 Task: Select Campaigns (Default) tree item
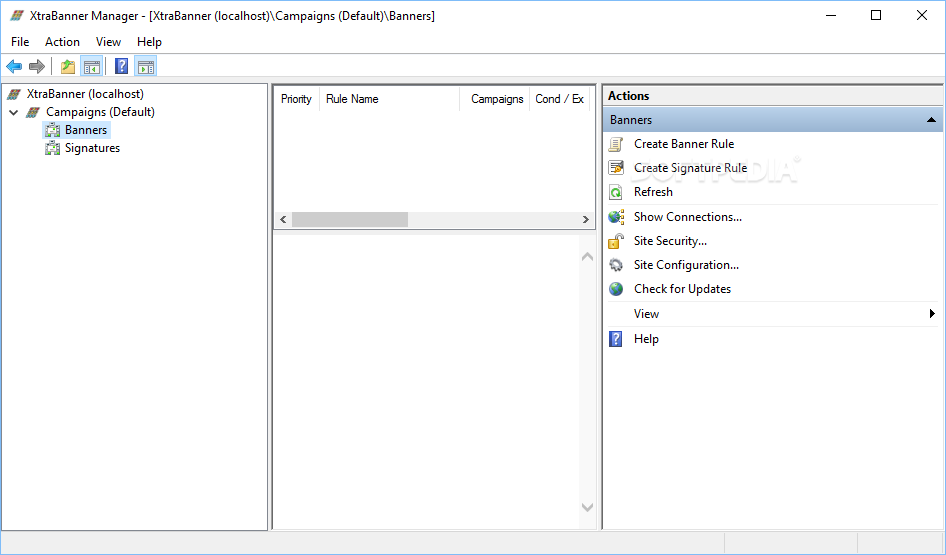point(100,112)
